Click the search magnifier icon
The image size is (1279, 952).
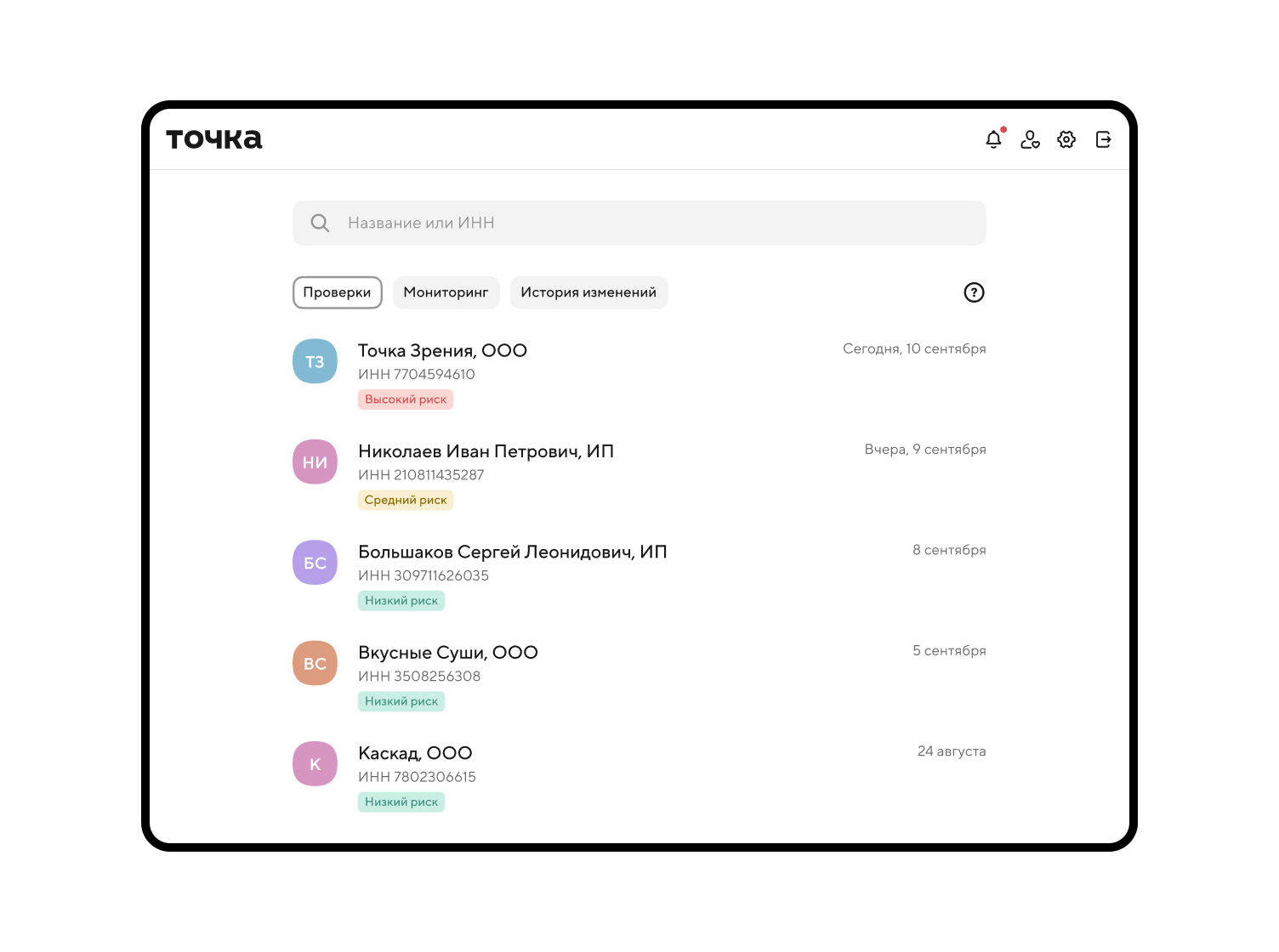click(x=320, y=223)
